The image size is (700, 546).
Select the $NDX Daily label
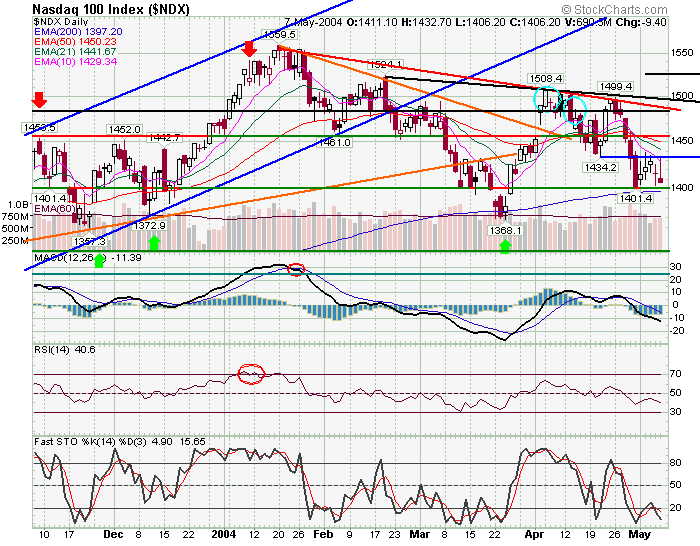(x=61, y=22)
